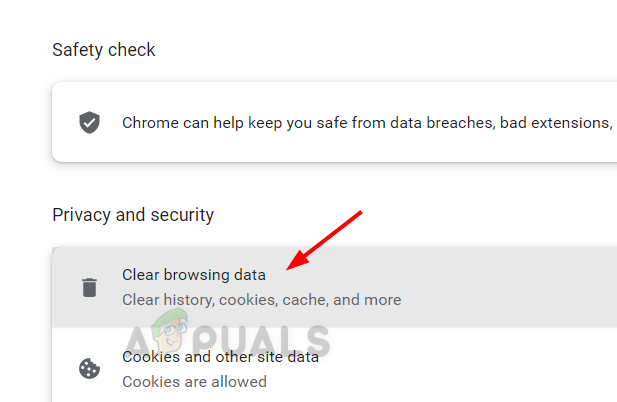Click the word 'Clear' in Clear browsing data title
Screen dimensions: 617x402
[x=141, y=274]
